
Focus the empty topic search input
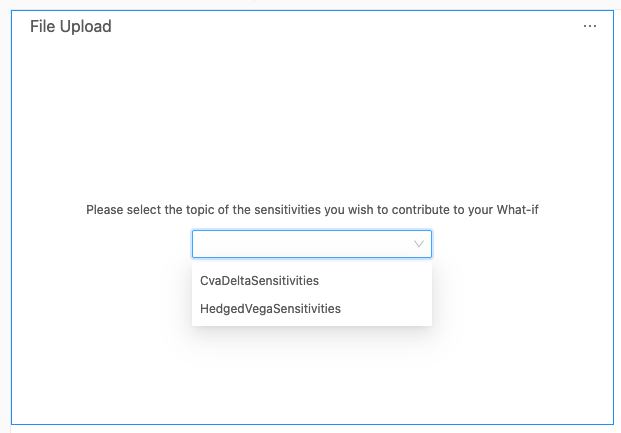coord(300,244)
